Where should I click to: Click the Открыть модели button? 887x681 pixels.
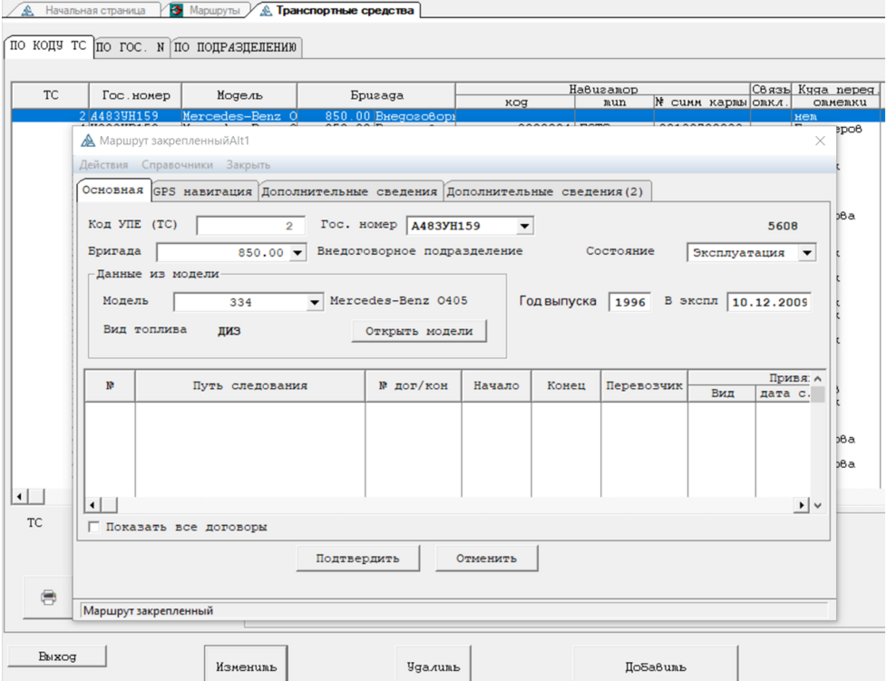[x=419, y=331]
